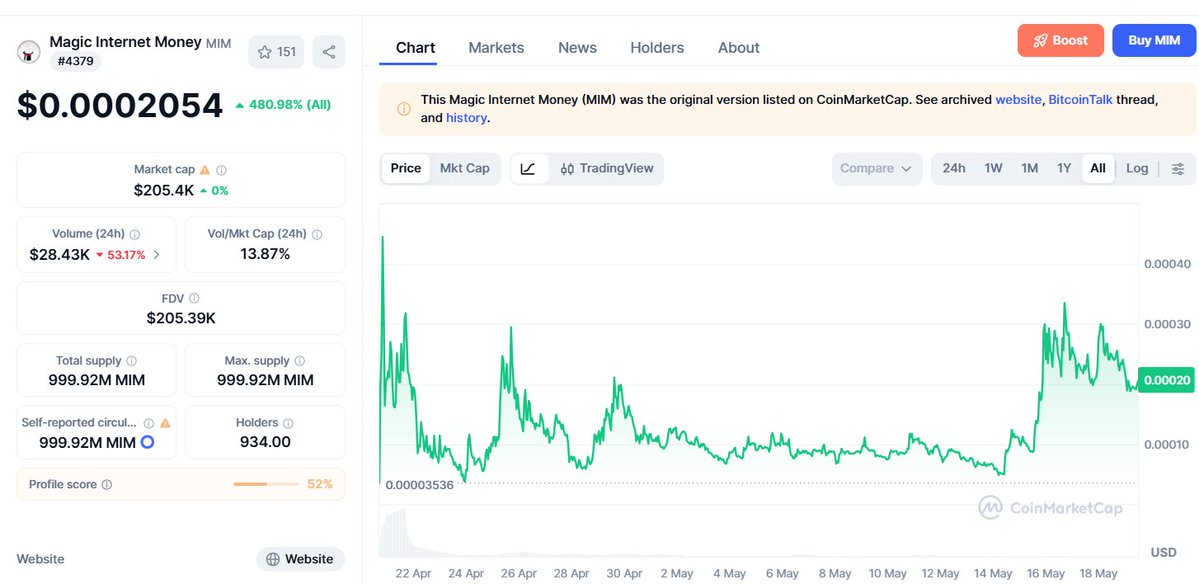The image size is (1199, 584).
Task: Expand the Volume (24h) chevron arrow
Action: pos(157,255)
